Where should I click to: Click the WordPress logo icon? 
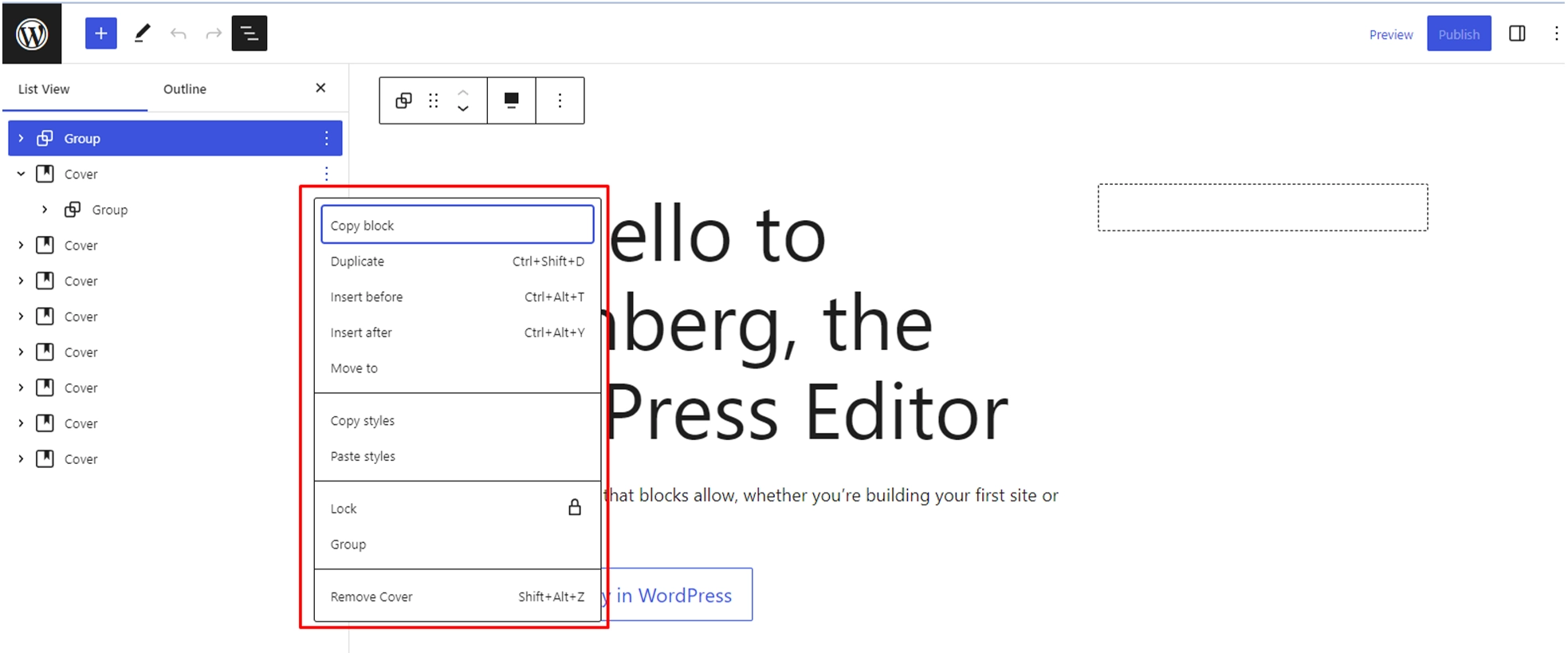(x=32, y=33)
